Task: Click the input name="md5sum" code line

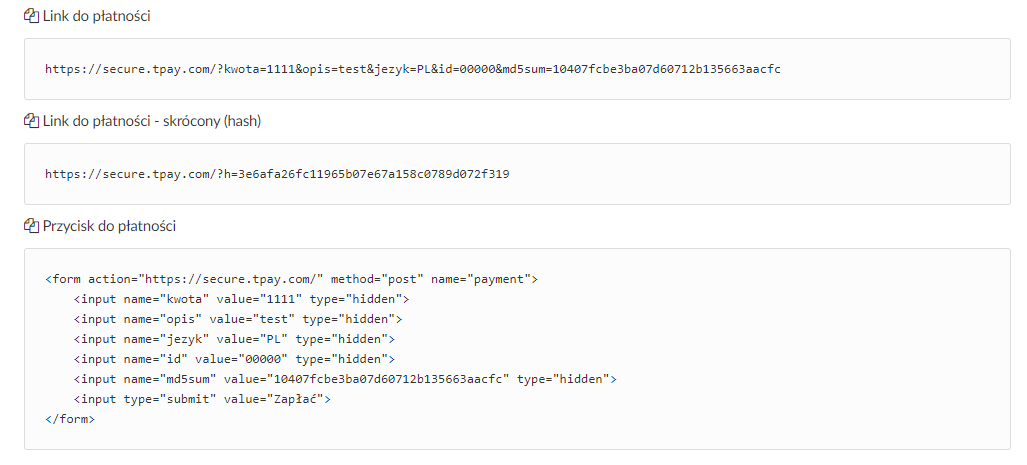Action: (345, 379)
